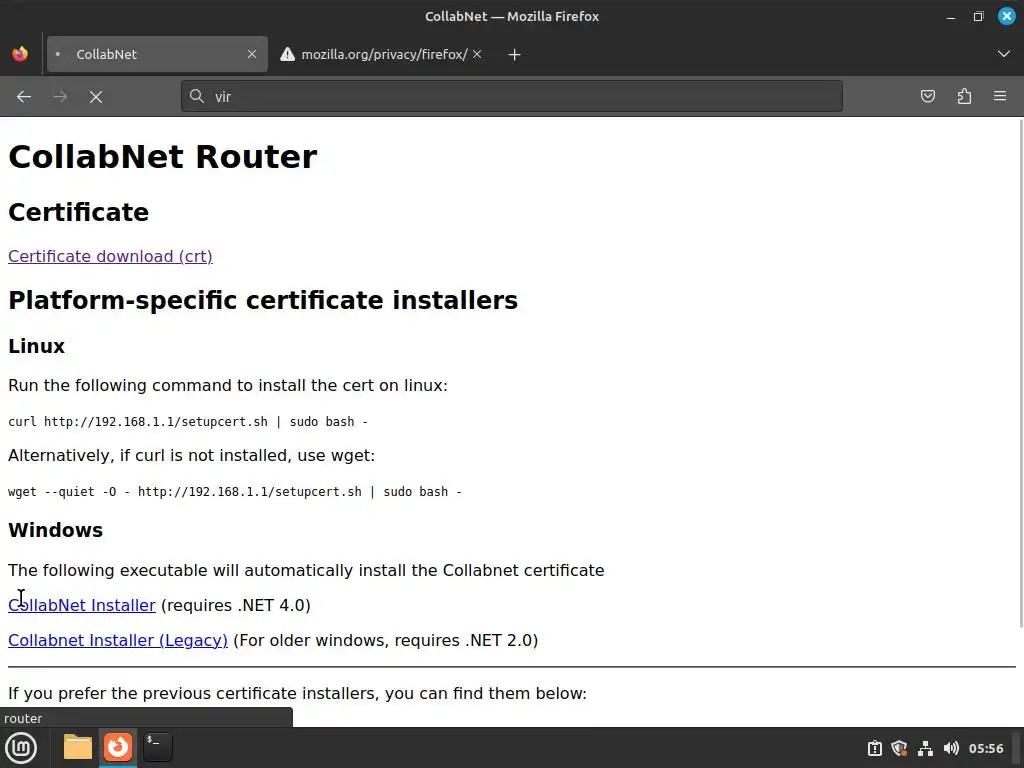This screenshot has width=1024, height=768.
Task: Click the '(requires .NET 4.0)' note
Action: 236,605
